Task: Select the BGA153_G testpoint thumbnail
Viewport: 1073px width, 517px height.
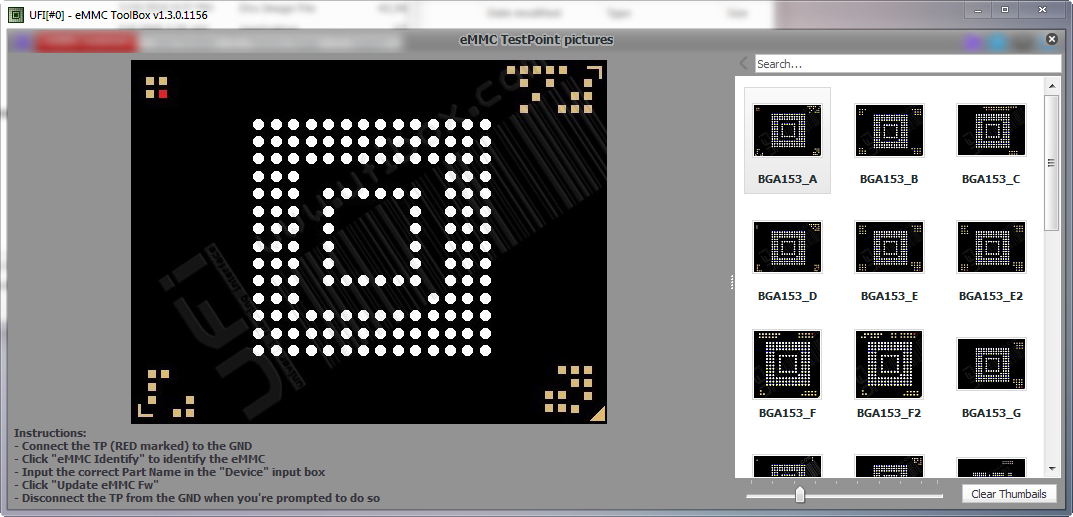Action: click(991, 364)
